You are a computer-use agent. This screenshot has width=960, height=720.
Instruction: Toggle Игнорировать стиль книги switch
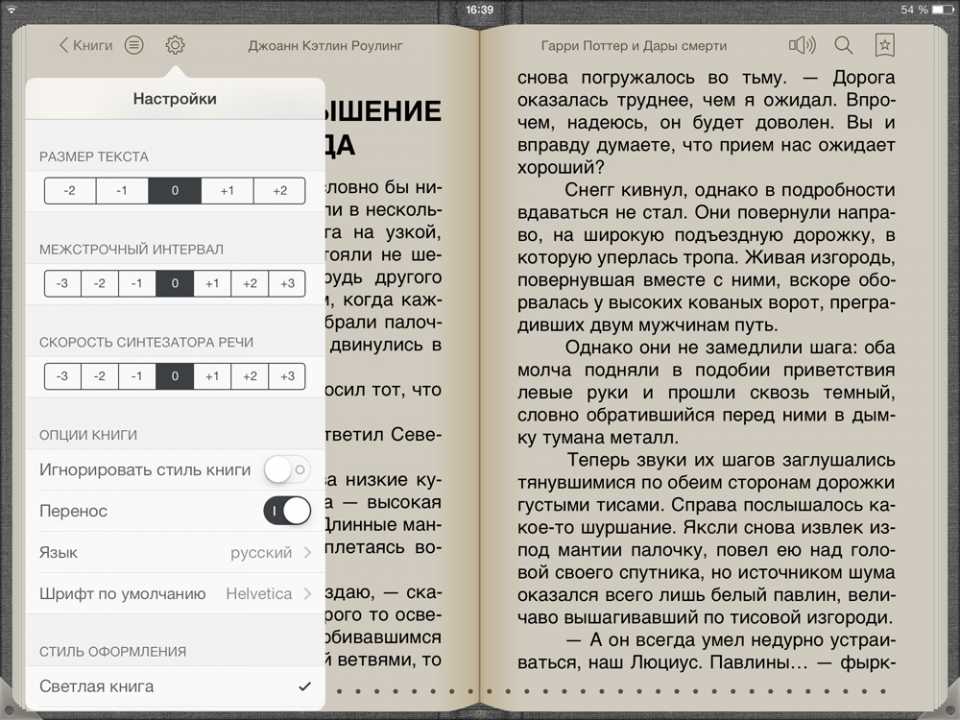point(286,469)
